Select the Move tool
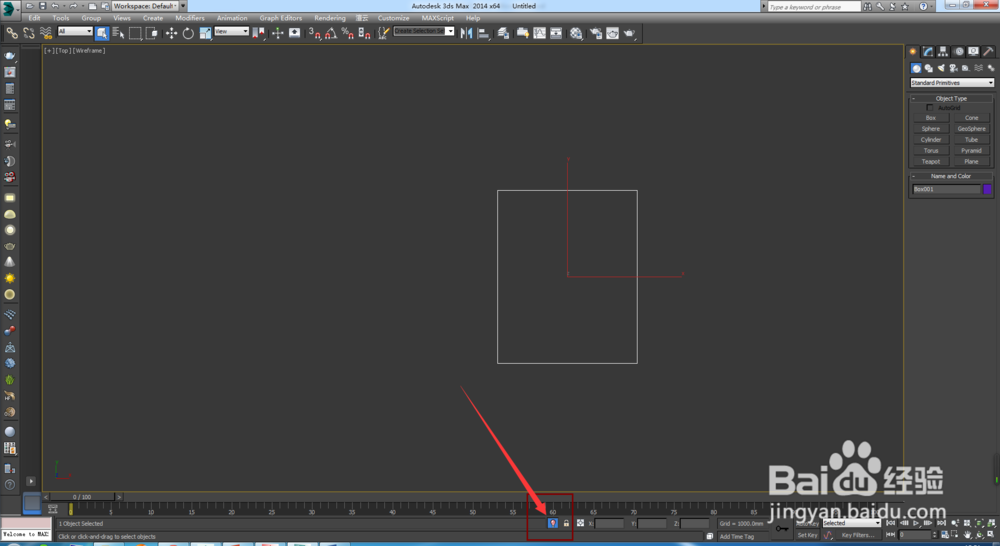Viewport: 1000px width, 546px height. (172, 33)
